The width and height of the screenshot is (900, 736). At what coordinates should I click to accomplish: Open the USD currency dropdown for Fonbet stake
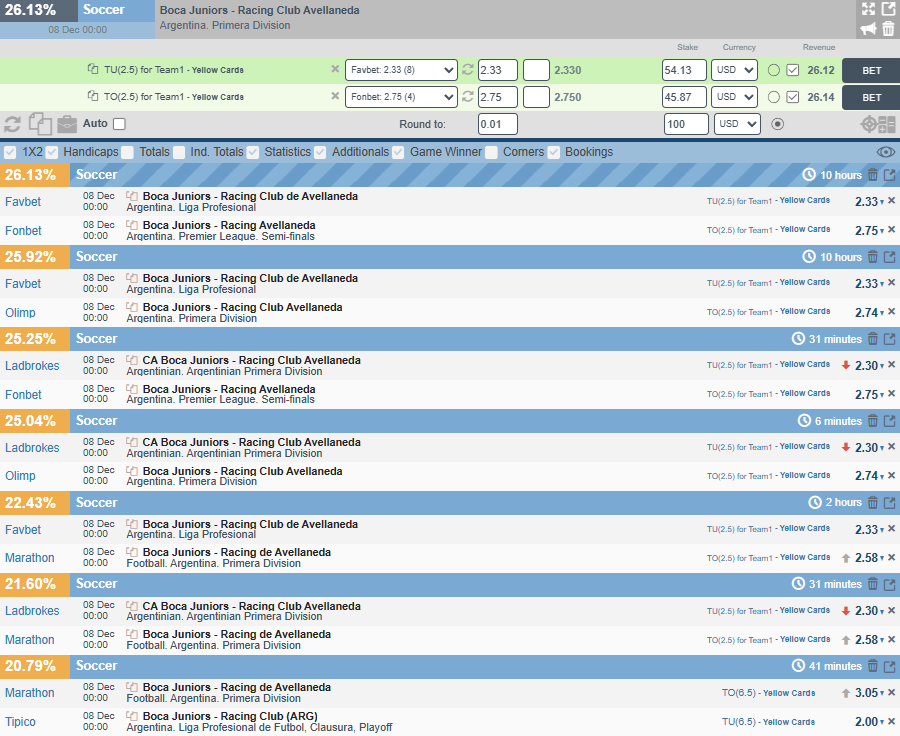[x=734, y=97]
